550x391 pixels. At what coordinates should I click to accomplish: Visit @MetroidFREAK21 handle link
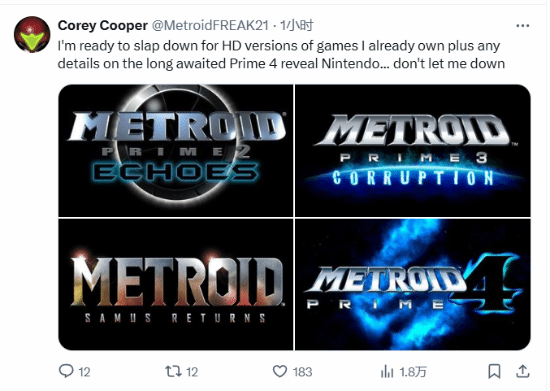point(210,26)
